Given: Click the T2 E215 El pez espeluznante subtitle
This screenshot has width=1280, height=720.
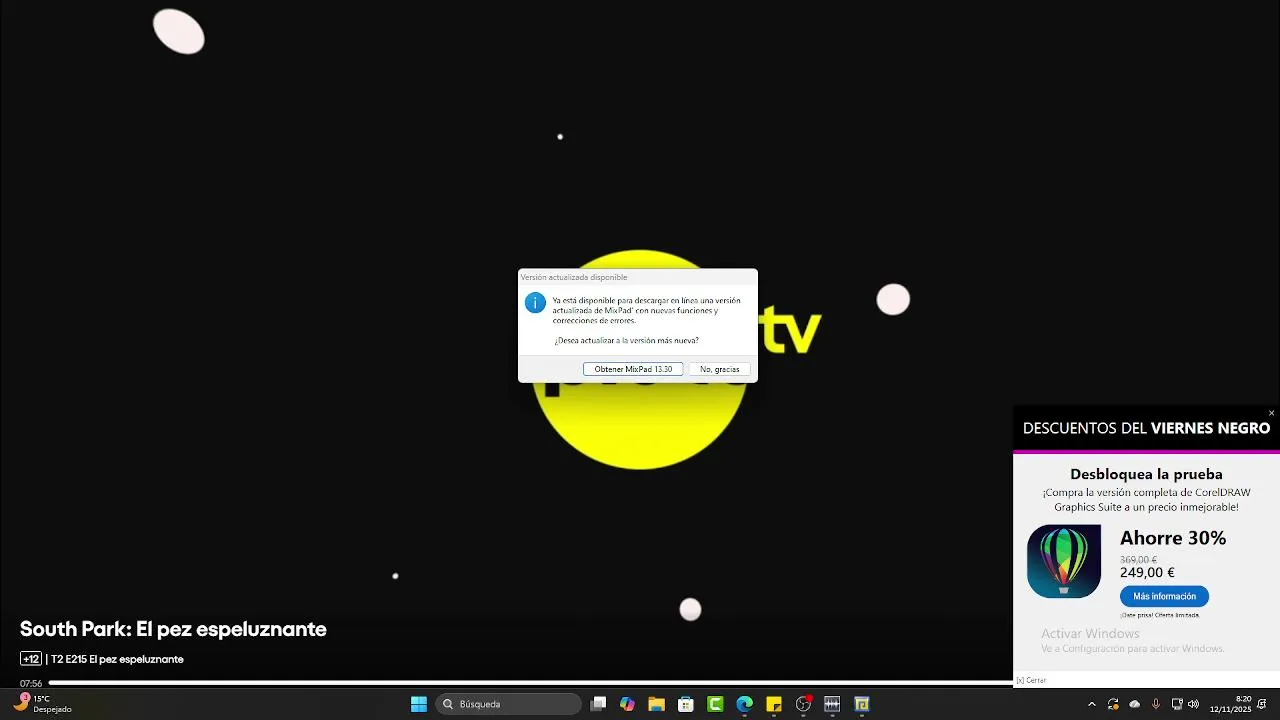Looking at the screenshot, I should coord(117,659).
